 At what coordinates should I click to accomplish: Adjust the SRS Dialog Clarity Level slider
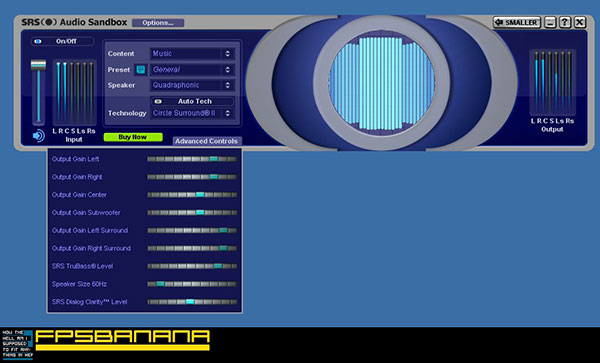click(x=192, y=302)
